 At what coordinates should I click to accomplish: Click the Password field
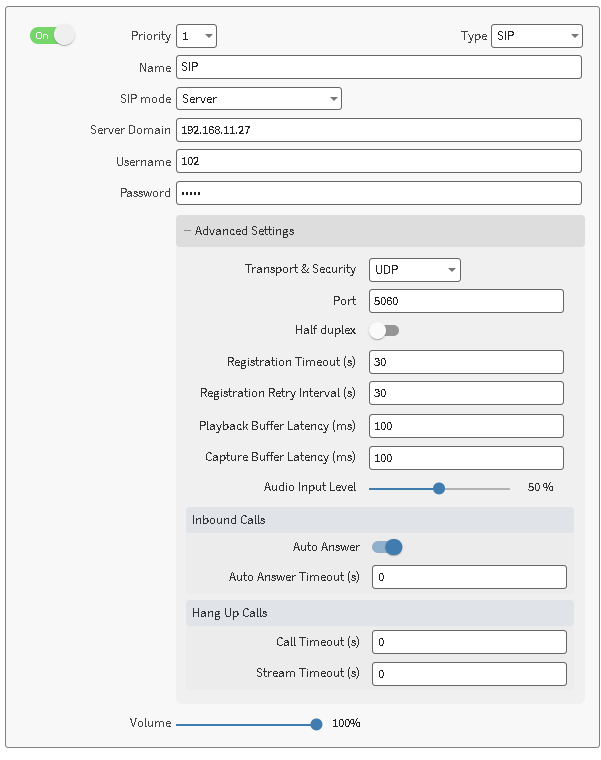tap(379, 193)
